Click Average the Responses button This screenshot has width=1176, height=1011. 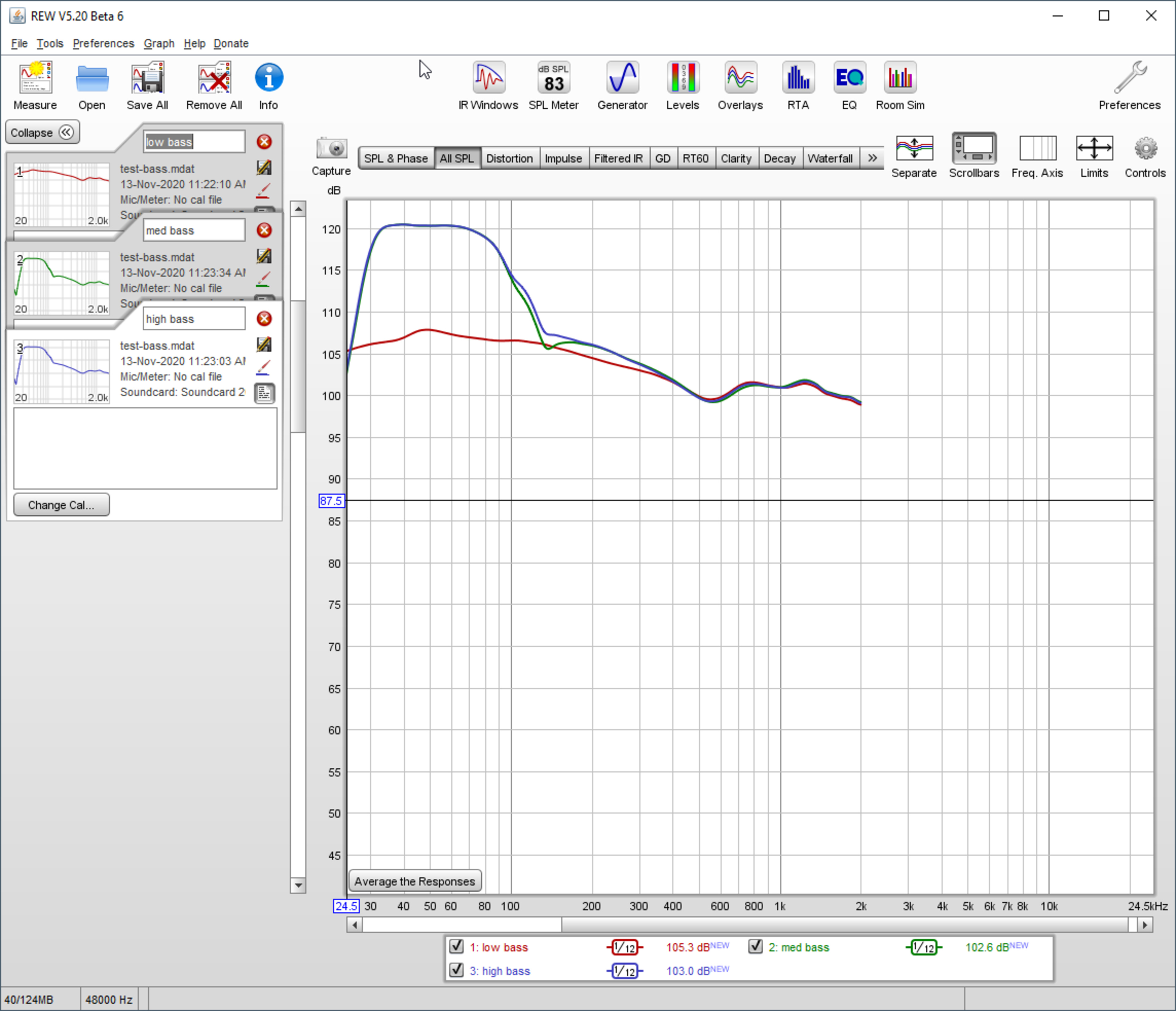[x=415, y=881]
